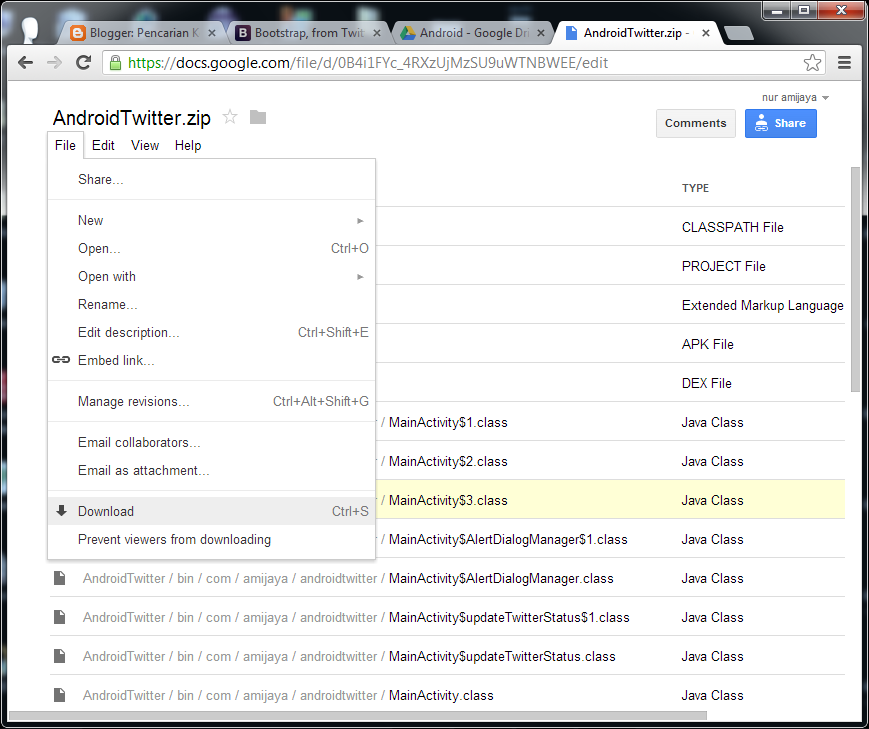
Task: Click the Embed link chain icon
Action: click(x=61, y=360)
